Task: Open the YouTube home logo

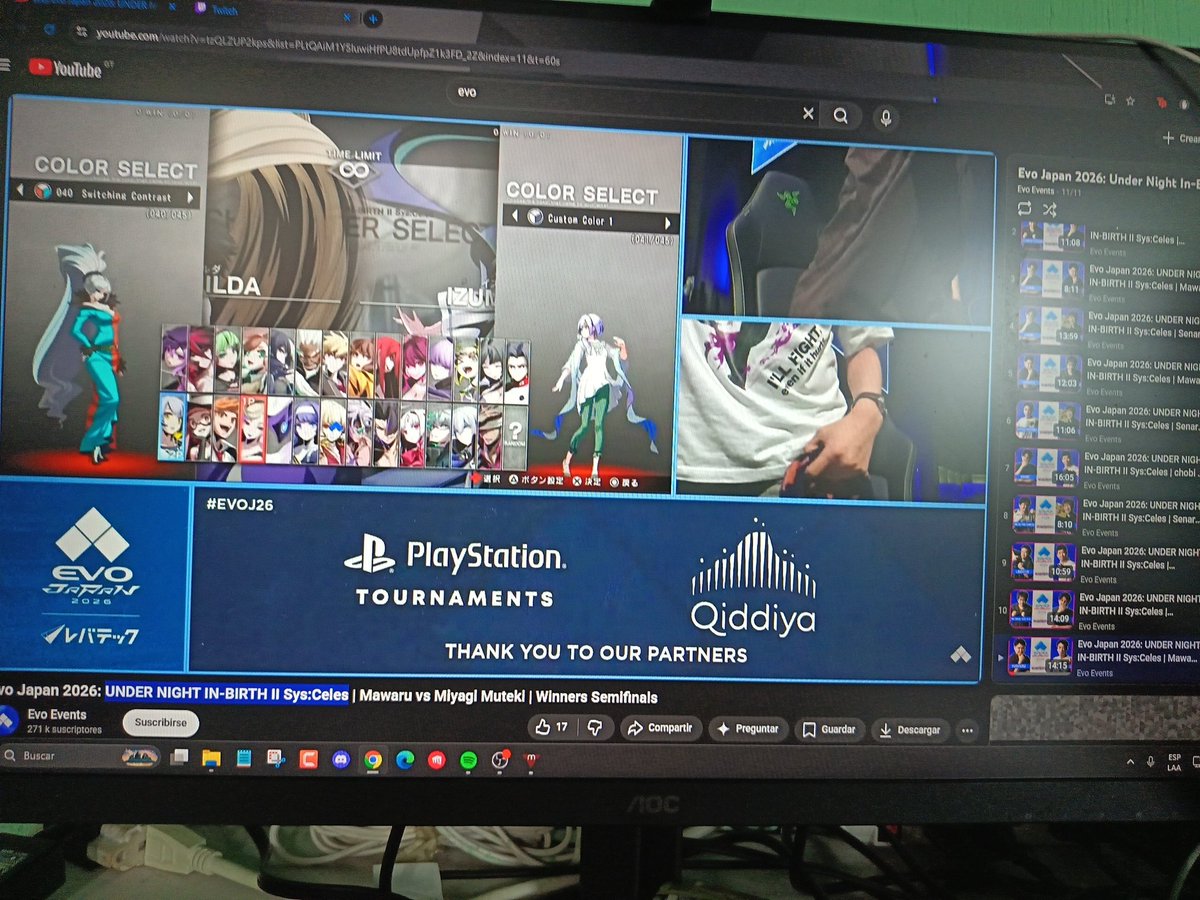Action: (66, 68)
